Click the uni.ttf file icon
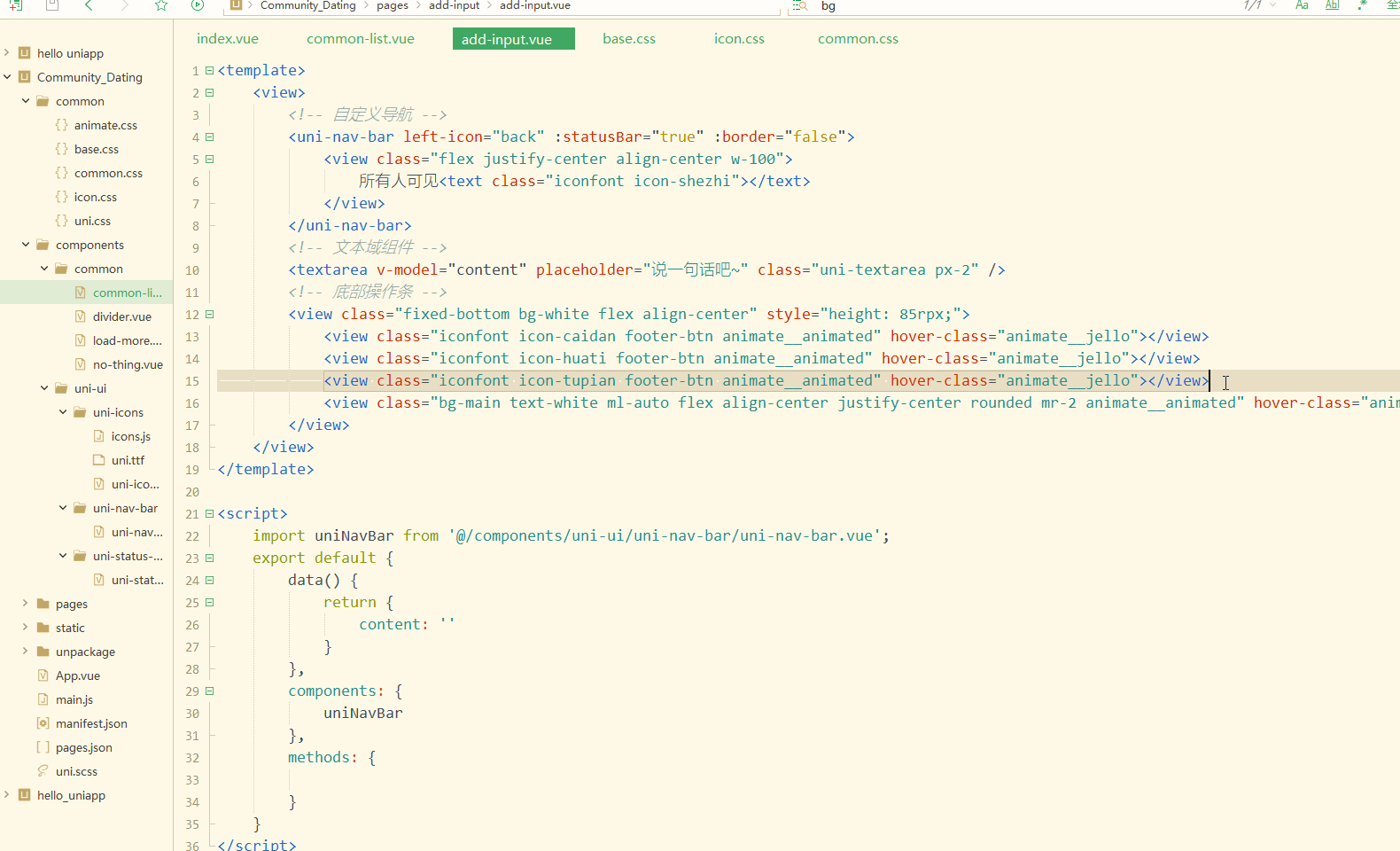 coord(99,460)
